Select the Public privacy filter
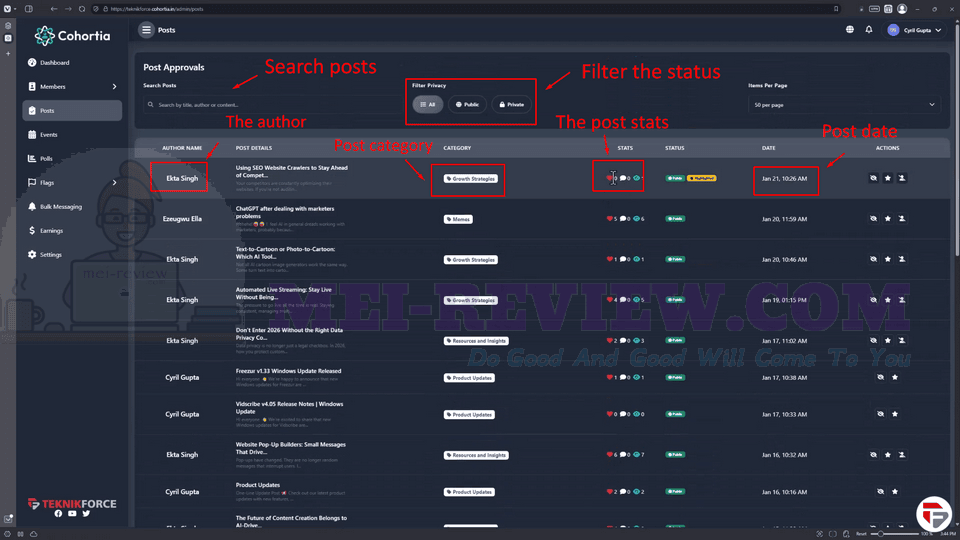This screenshot has width=960, height=540. pos(467,105)
